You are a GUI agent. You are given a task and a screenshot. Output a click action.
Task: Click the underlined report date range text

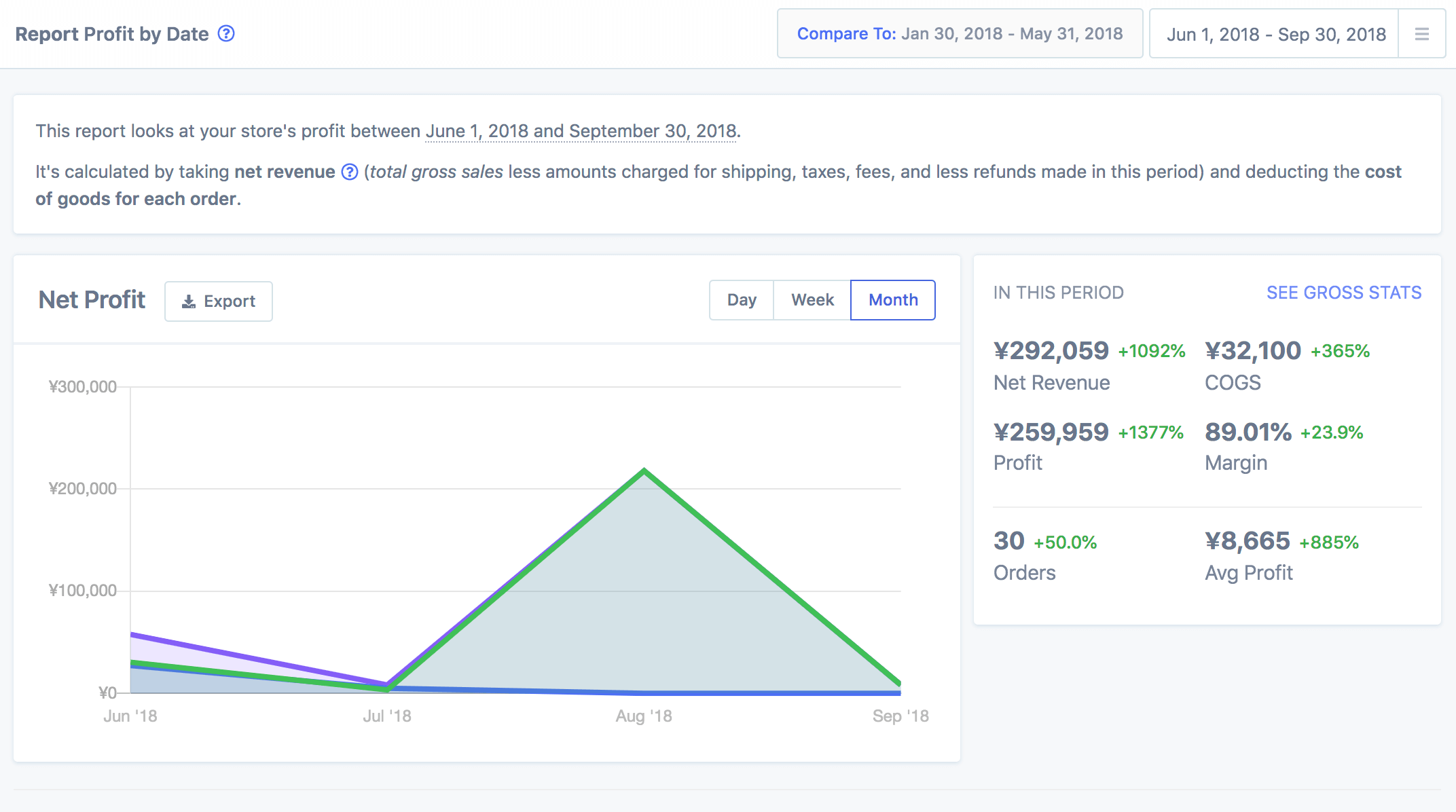581,131
